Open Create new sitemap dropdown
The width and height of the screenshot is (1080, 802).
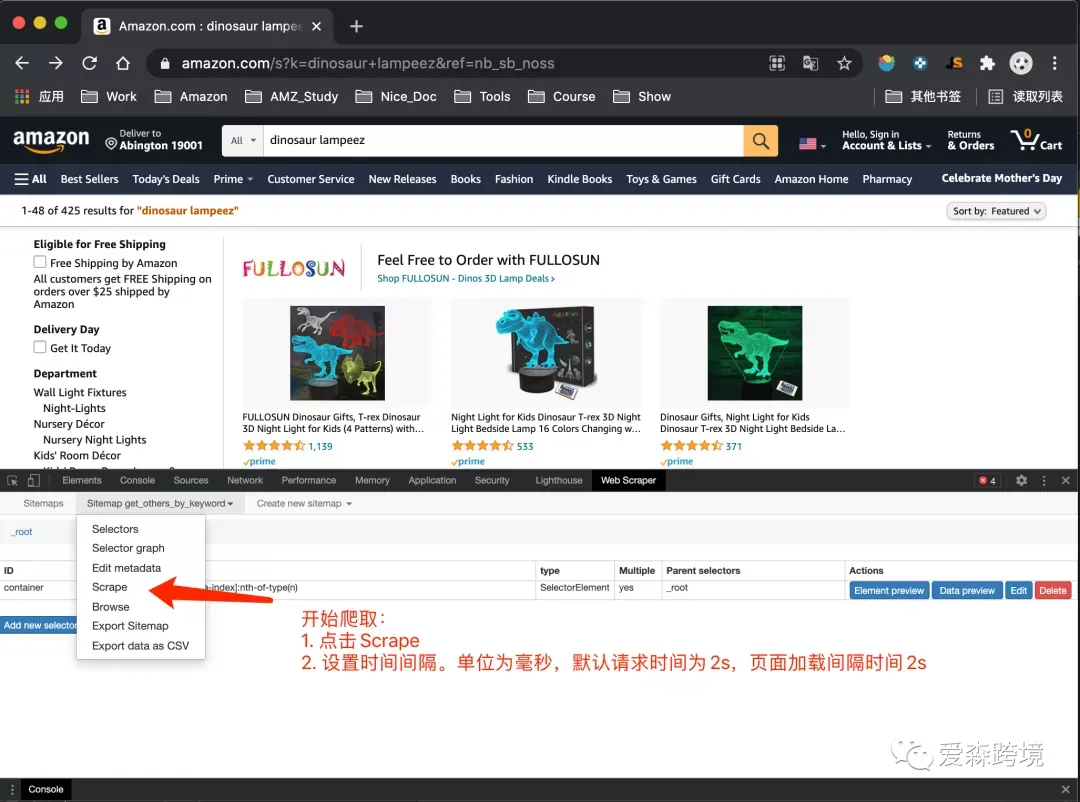tap(304, 504)
